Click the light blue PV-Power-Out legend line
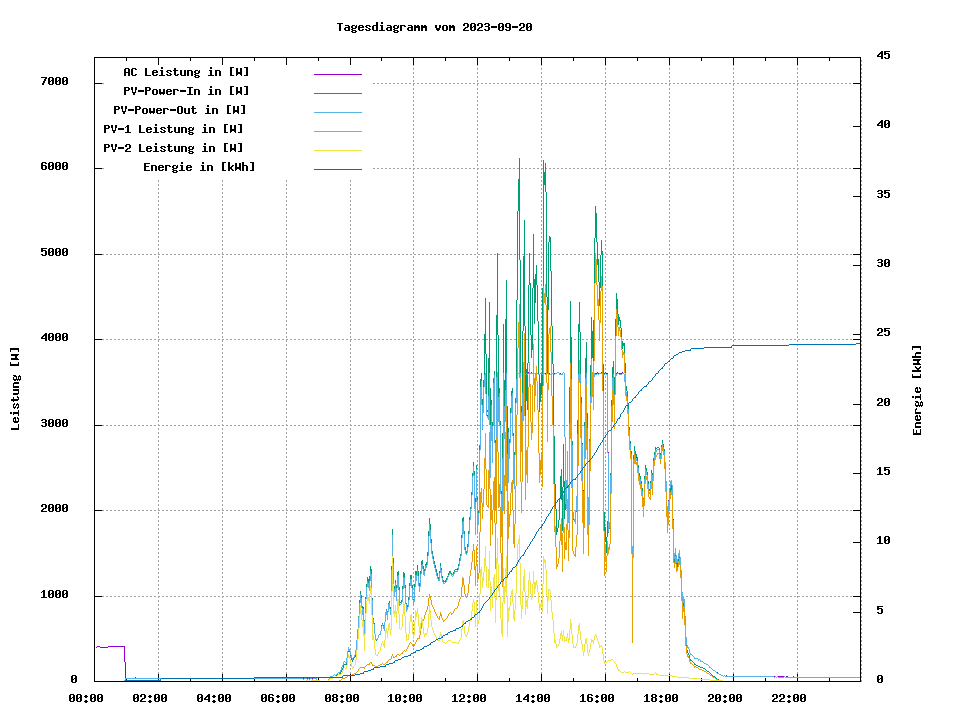The width and height of the screenshot is (960, 720). (337, 112)
